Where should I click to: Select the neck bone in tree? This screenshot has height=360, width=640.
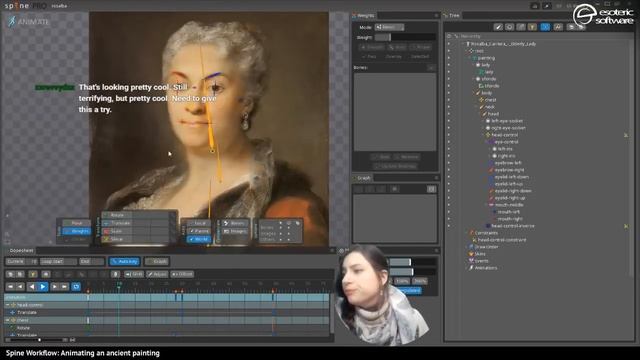pyautogui.click(x=488, y=107)
